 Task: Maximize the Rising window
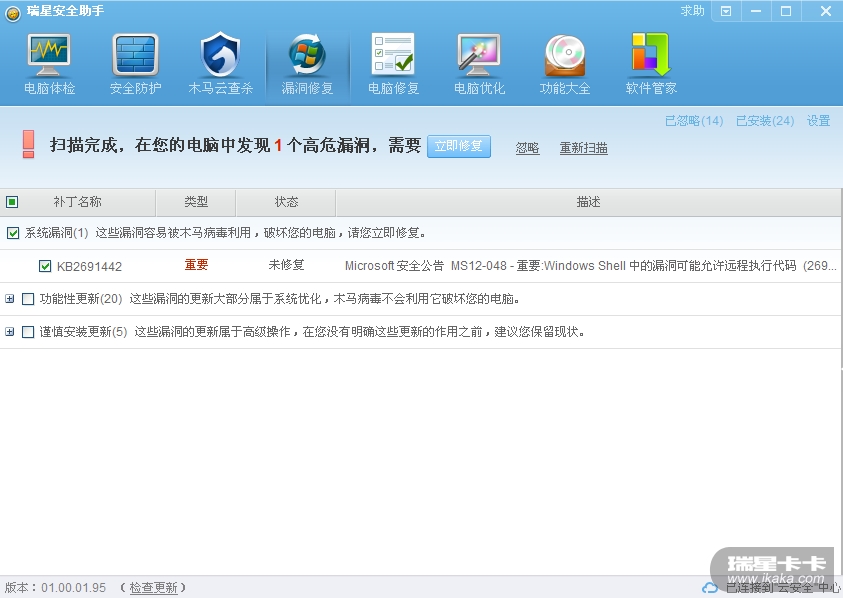[x=785, y=11]
